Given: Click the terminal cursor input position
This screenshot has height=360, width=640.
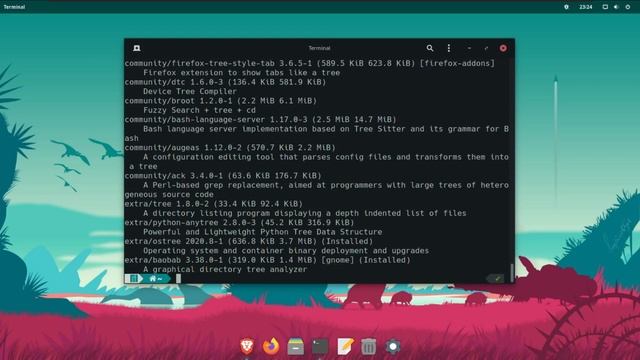Looking at the screenshot, I should [x=178, y=278].
